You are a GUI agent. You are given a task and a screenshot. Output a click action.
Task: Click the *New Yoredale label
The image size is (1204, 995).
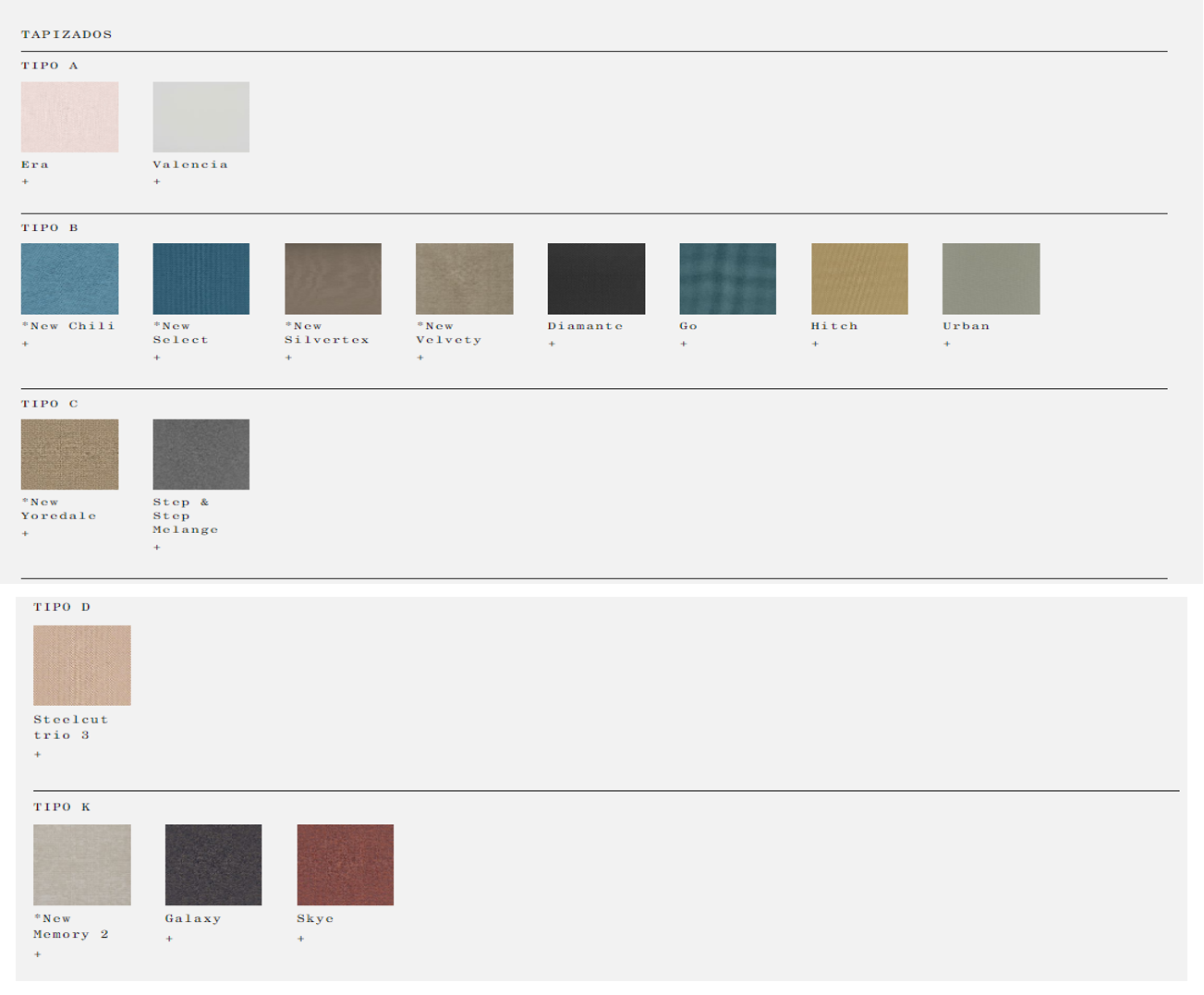click(x=59, y=509)
